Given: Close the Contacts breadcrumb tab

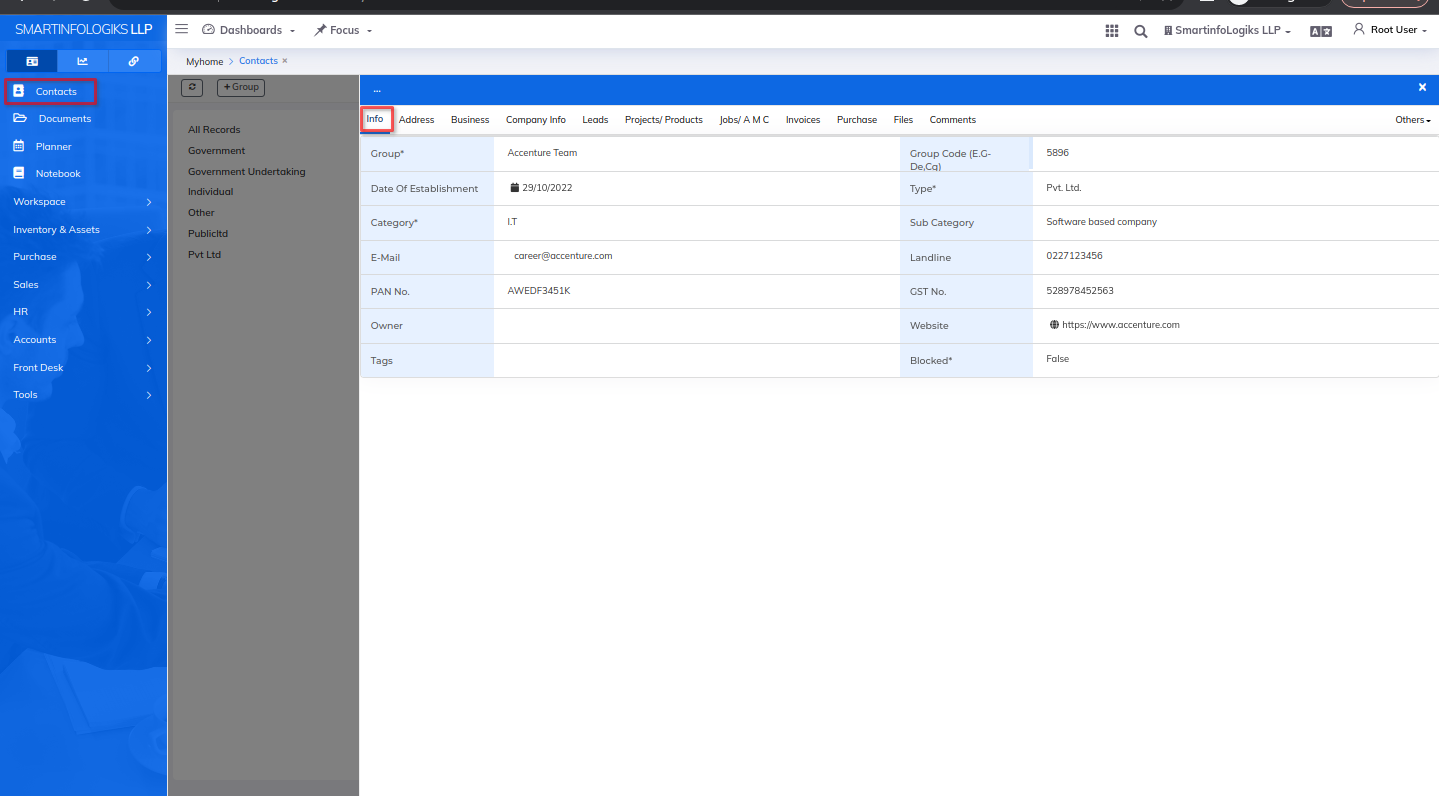Looking at the screenshot, I should (285, 61).
